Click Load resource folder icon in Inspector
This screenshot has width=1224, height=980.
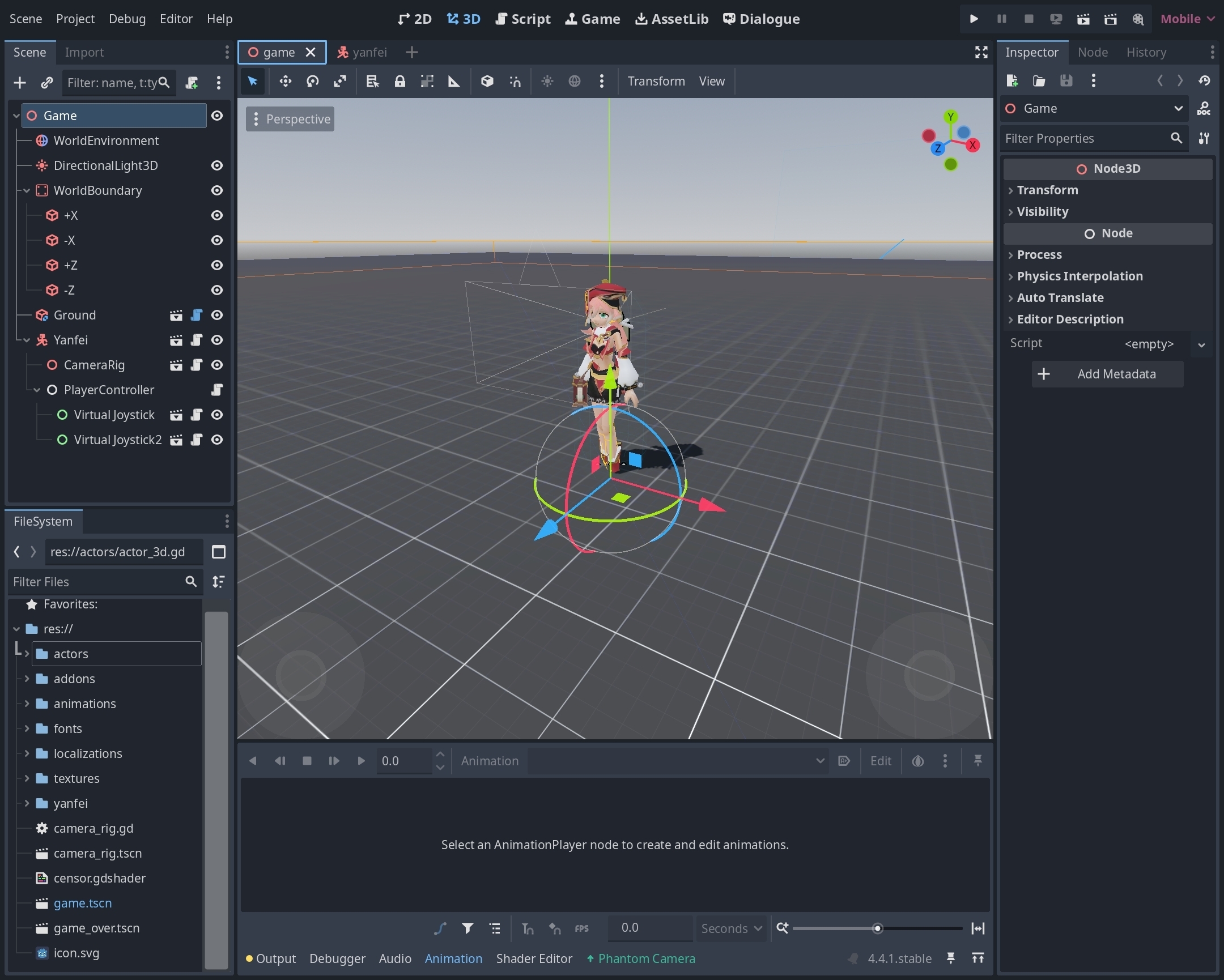(1039, 80)
